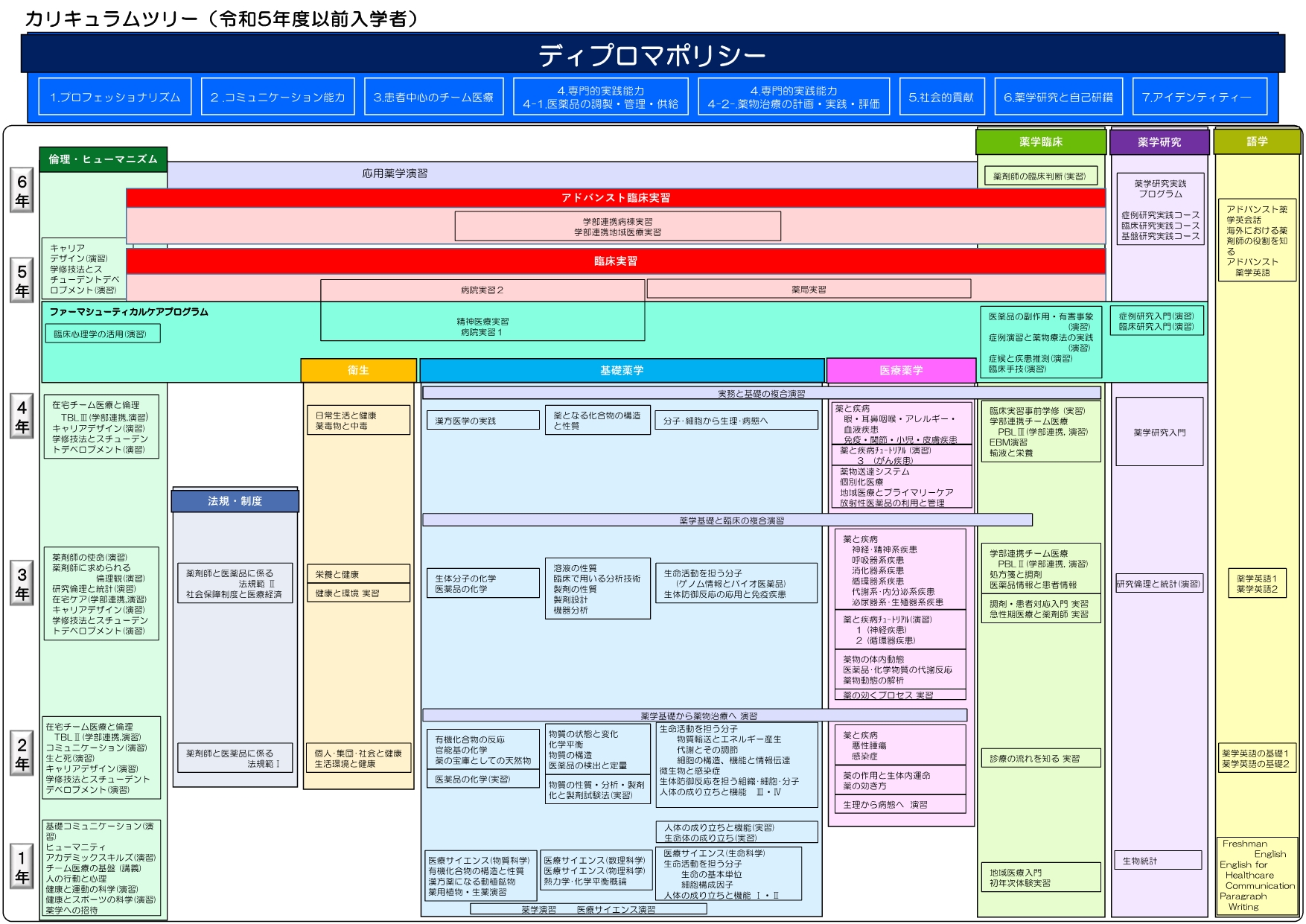Image resolution: width=1306 pixels, height=924 pixels.
Task: Click the 漢方医学の実践 box
Action: pos(482,421)
